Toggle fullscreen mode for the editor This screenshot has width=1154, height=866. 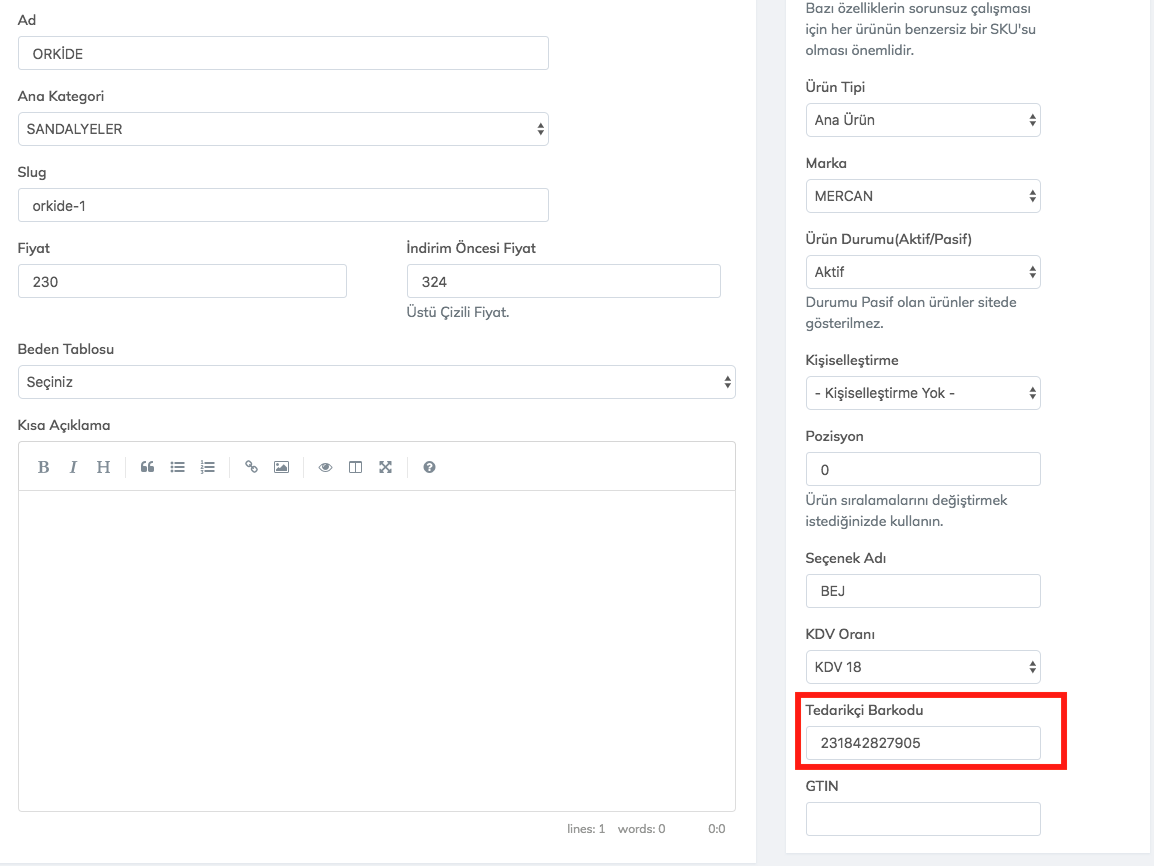pos(385,467)
